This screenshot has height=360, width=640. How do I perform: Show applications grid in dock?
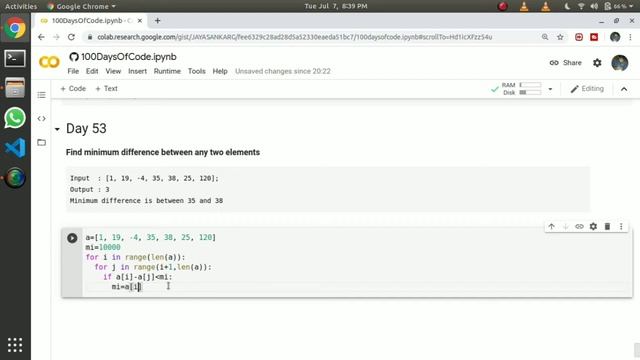pos(15,345)
